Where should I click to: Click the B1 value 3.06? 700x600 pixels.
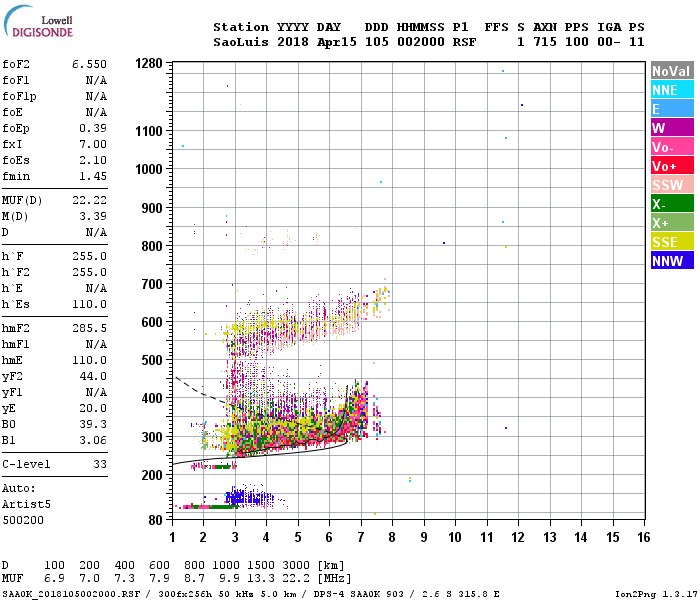click(x=93, y=441)
